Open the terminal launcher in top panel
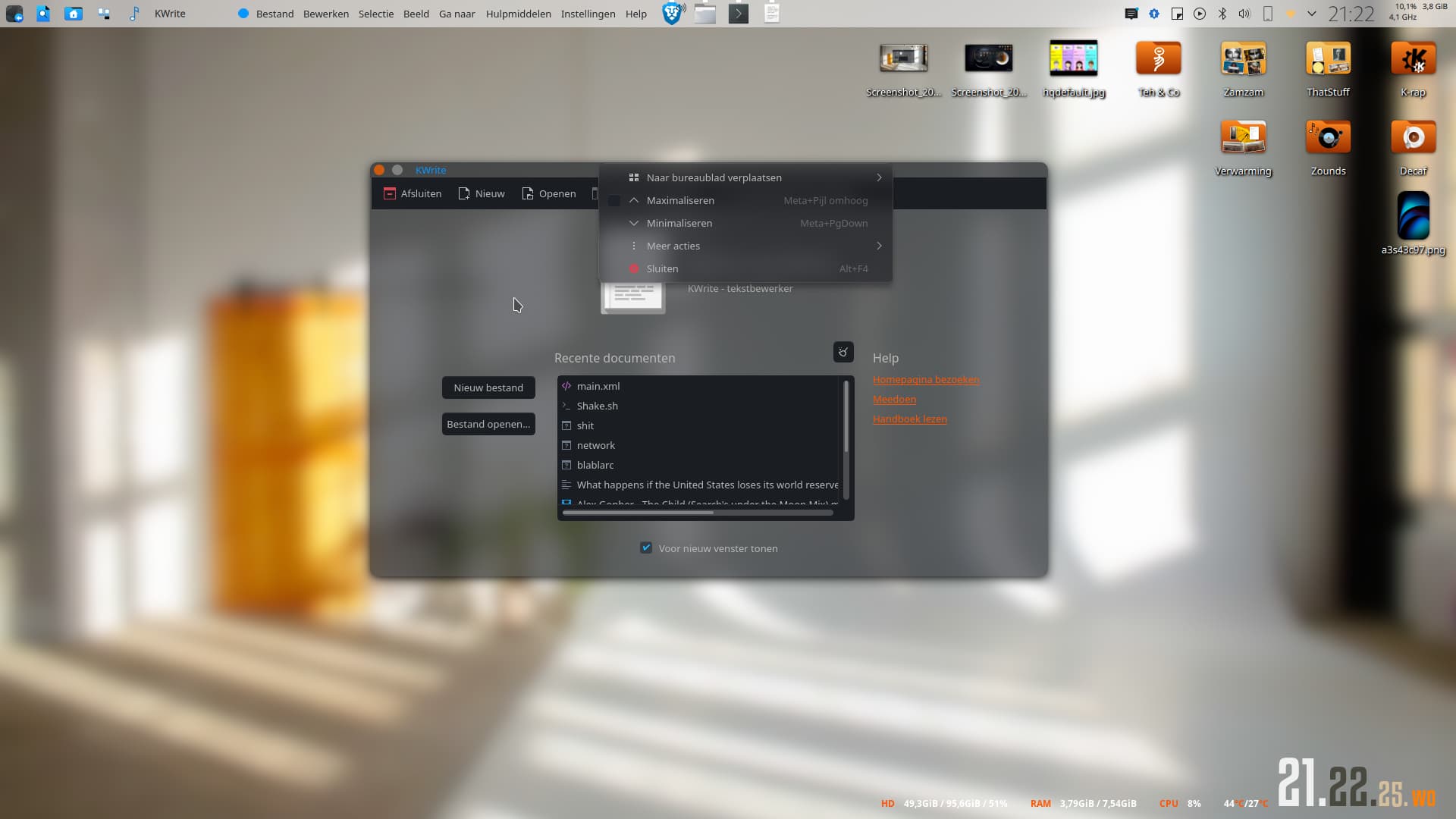This screenshot has height=819, width=1456. click(738, 13)
